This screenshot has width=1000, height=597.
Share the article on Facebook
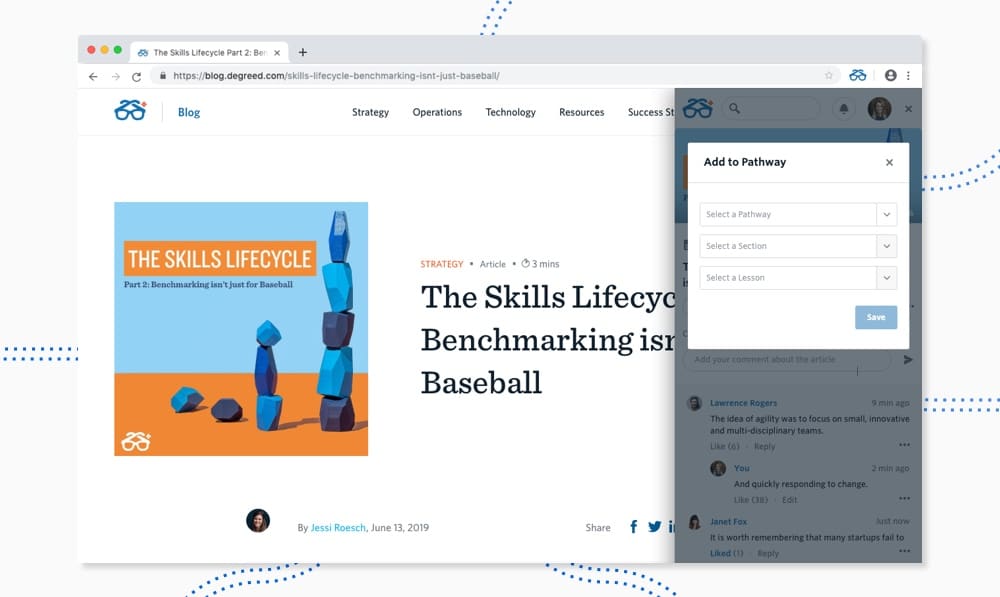(633, 527)
